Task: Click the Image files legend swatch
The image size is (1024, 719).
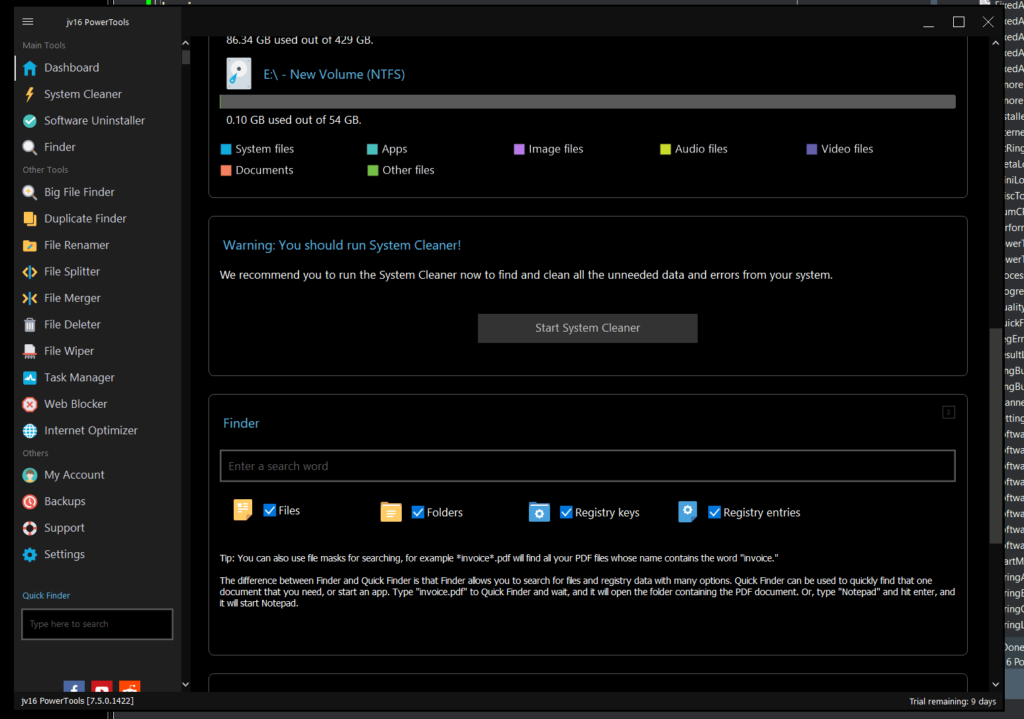Action: (519, 150)
